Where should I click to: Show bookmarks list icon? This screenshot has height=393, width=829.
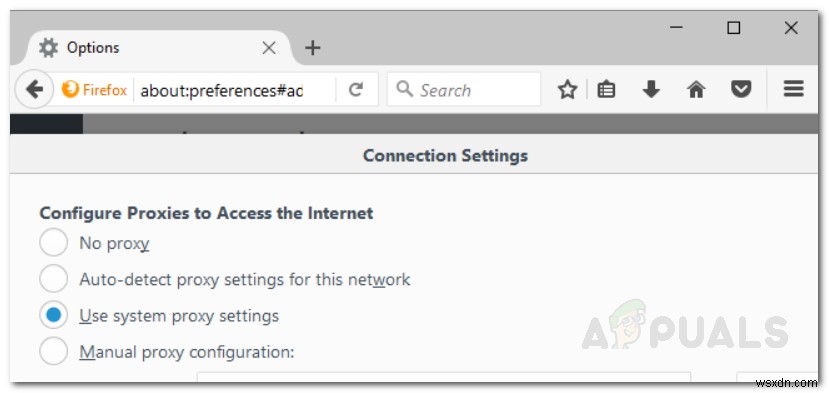point(606,90)
